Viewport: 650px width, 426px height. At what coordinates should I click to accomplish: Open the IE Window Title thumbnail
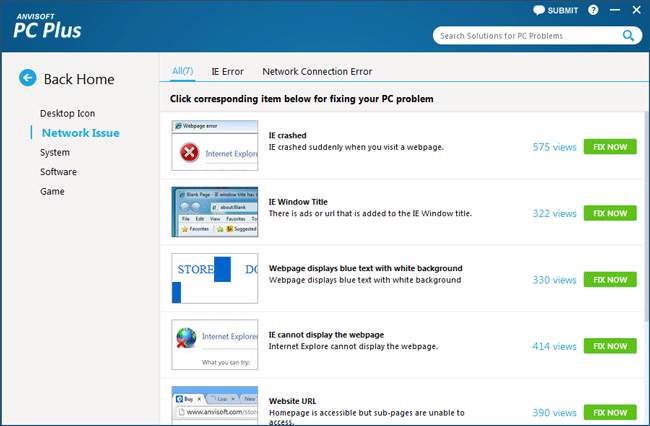(x=215, y=212)
